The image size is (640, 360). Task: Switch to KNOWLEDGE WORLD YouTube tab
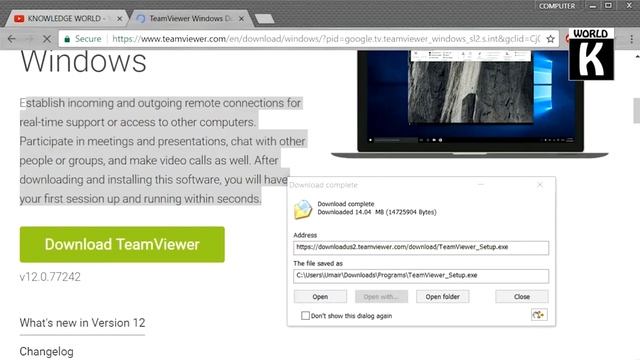(x=65, y=19)
